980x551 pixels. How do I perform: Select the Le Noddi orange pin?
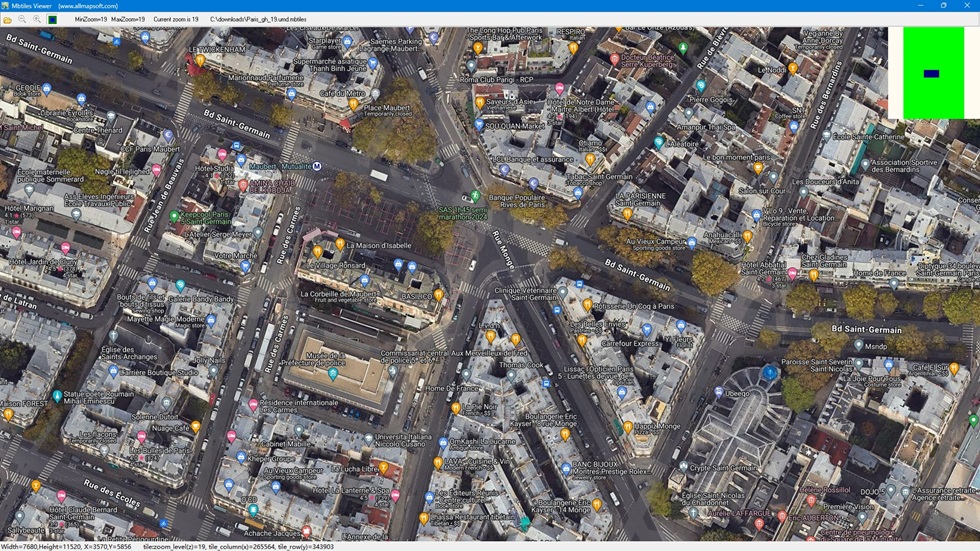(792, 68)
